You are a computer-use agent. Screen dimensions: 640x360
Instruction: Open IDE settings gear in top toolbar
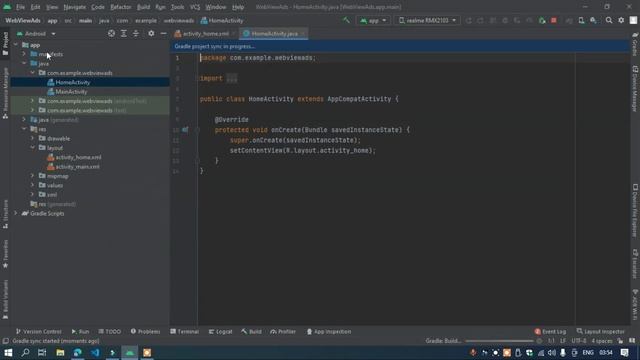coord(621,20)
